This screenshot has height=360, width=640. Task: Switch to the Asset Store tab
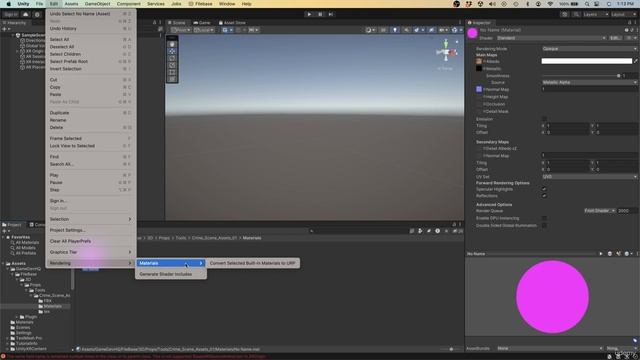point(232,23)
